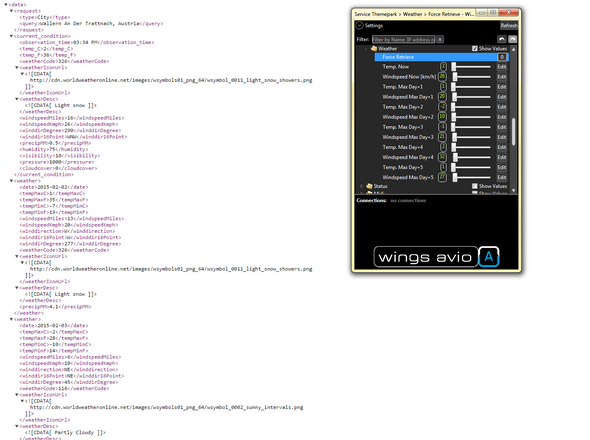
Task: Collapse the root data XML node
Action: (6, 5)
